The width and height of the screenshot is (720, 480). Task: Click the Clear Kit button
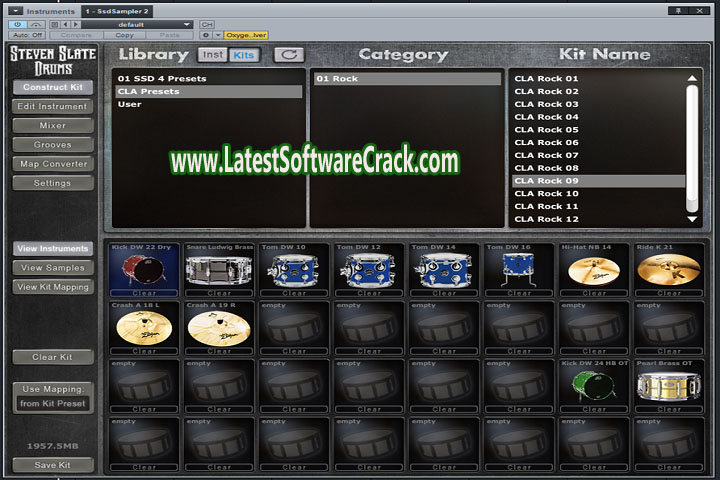(53, 357)
